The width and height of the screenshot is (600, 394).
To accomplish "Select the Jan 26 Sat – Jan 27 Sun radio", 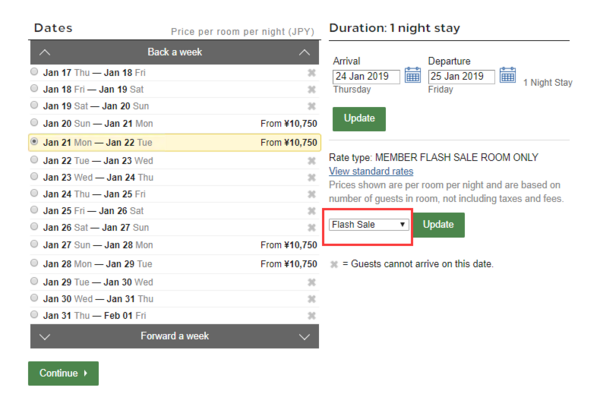I will click(x=34, y=226).
